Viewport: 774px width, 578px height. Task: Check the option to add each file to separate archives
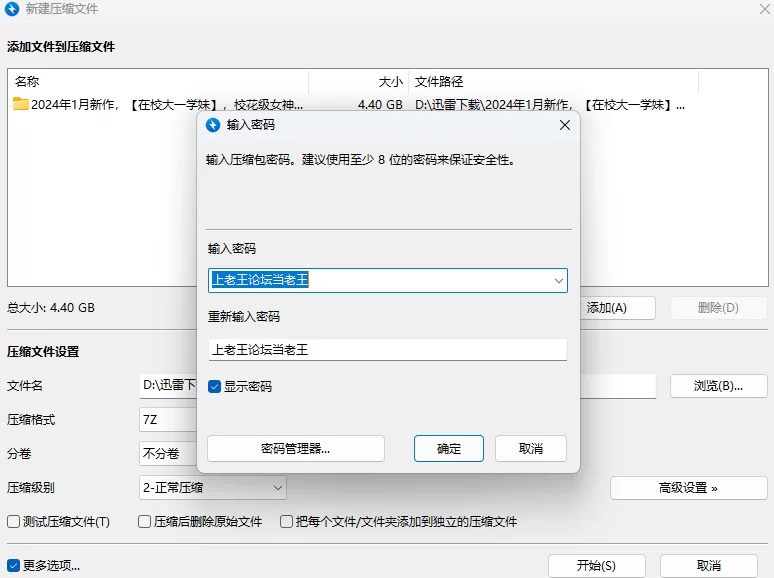coord(287,522)
